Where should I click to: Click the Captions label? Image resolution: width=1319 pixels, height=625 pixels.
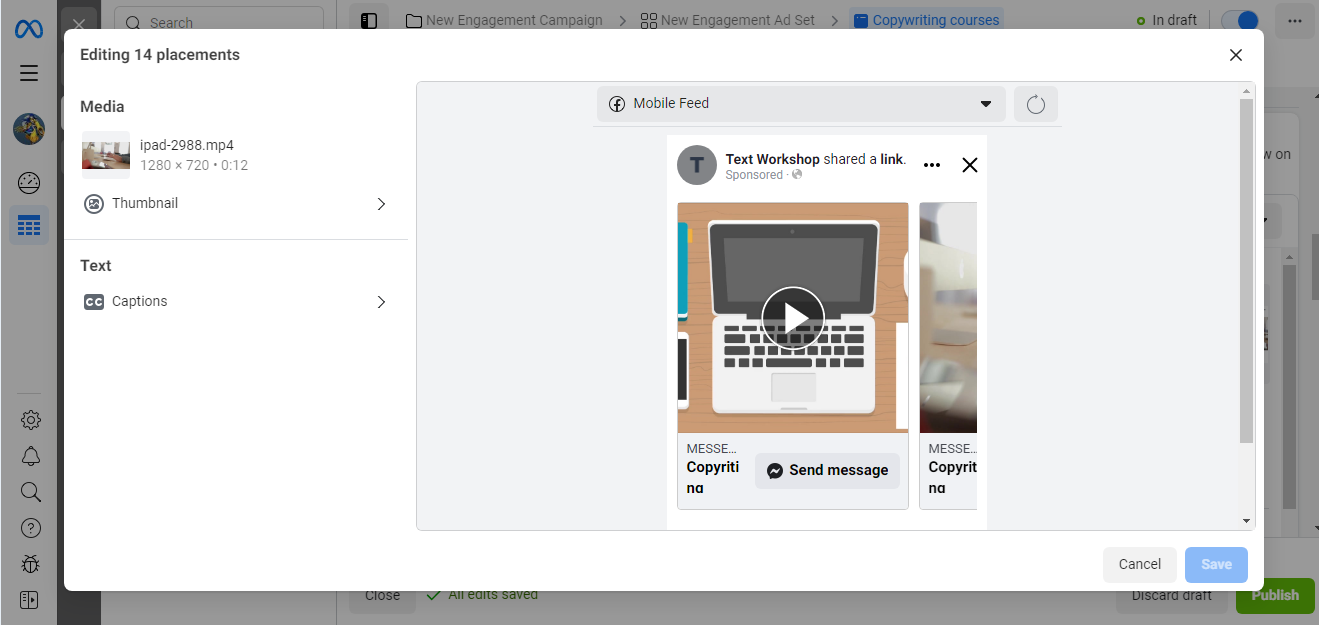tap(140, 301)
